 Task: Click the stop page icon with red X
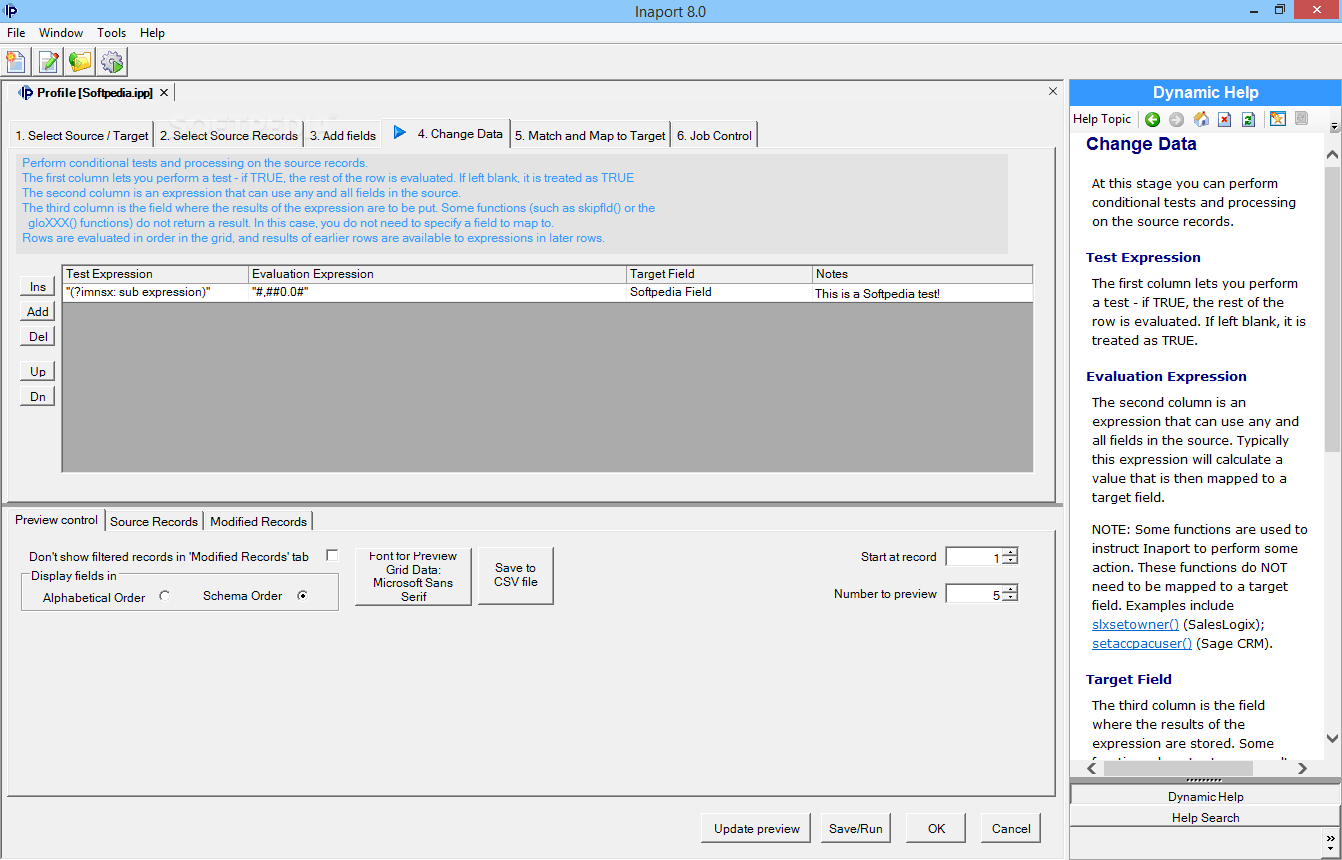point(1225,119)
